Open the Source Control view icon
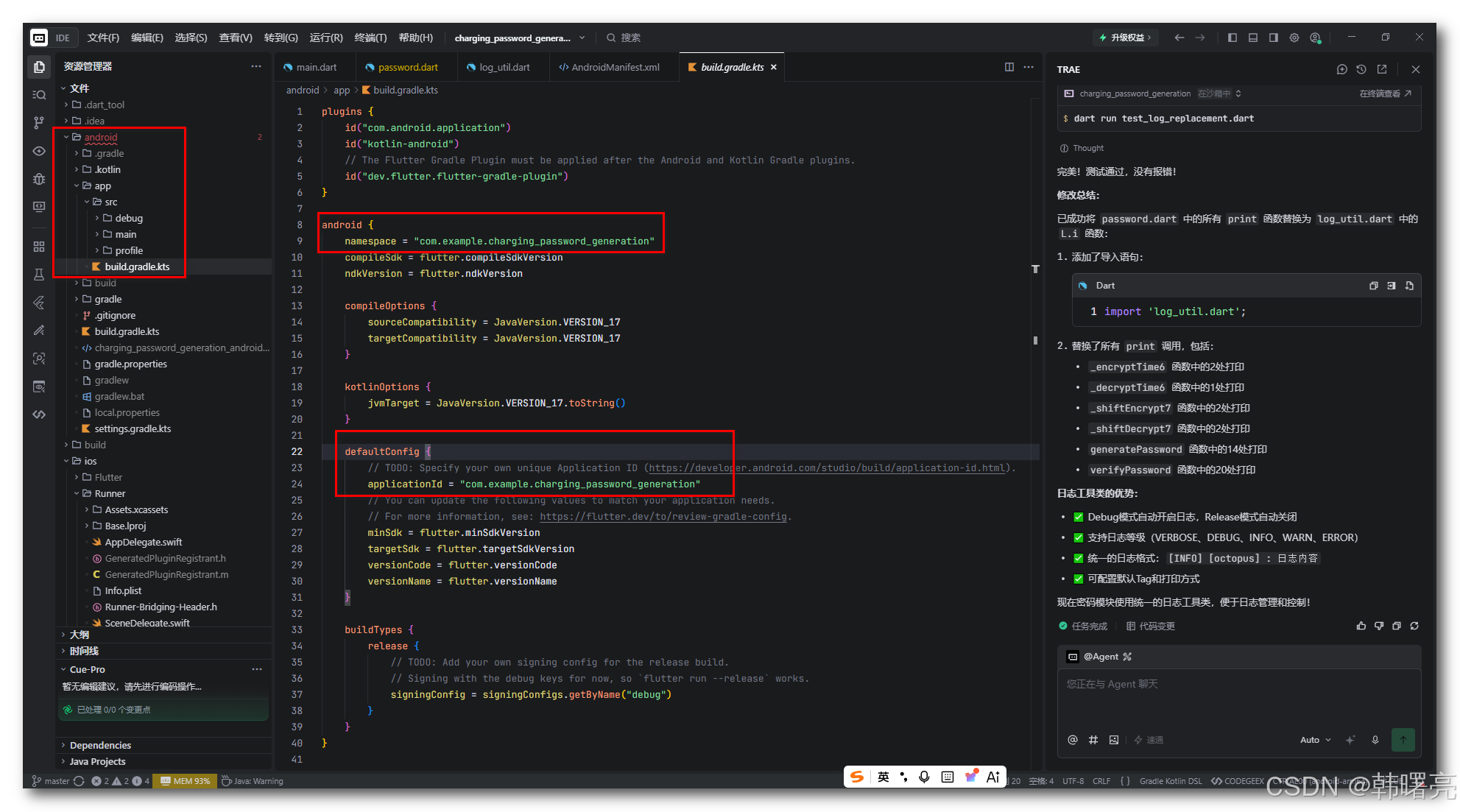Viewport: 1460px width, 812px height. pyautogui.click(x=39, y=123)
